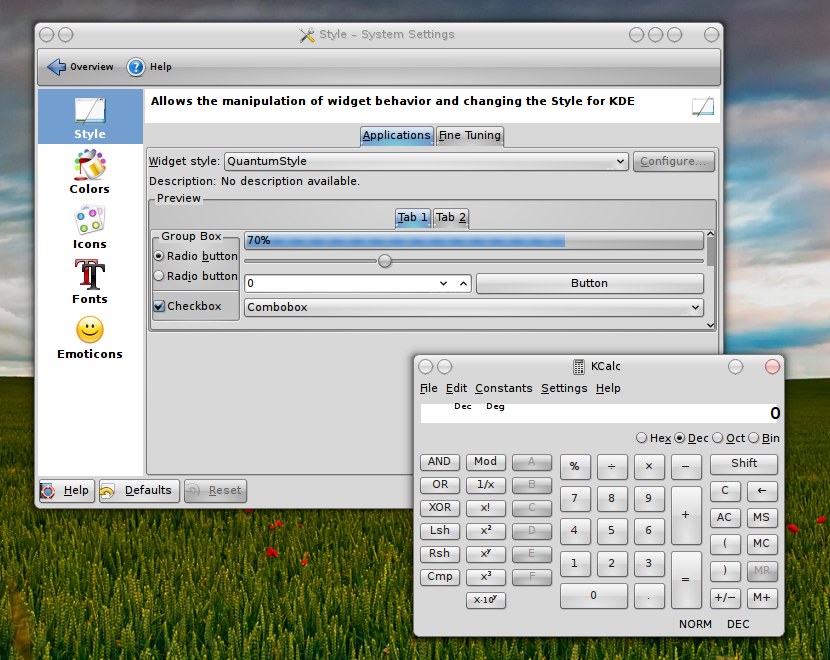Click the backspace arrow key in KCalc
Screen dimensions: 830x660
tap(762, 491)
